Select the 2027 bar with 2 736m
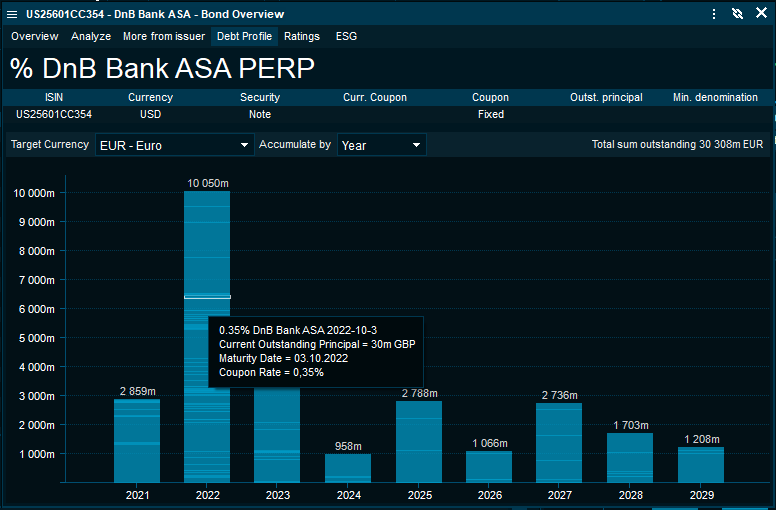 559,442
